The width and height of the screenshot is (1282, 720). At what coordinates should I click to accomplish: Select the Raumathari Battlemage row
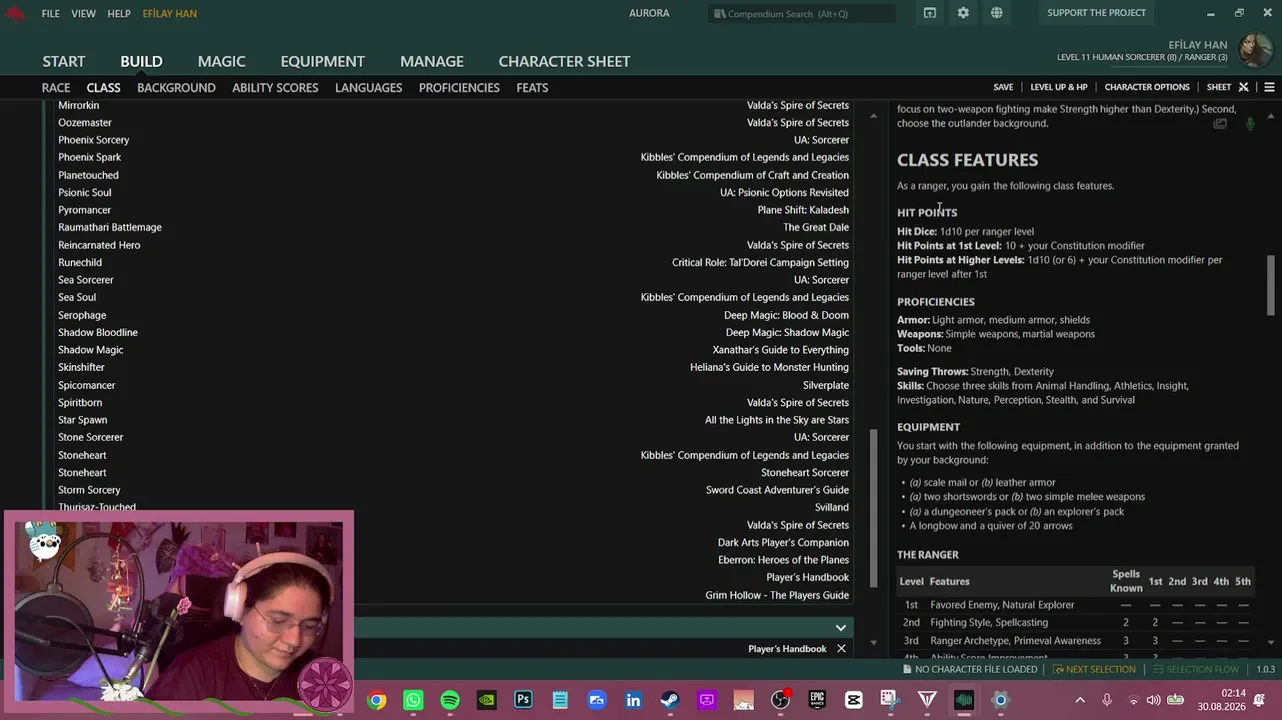point(454,227)
